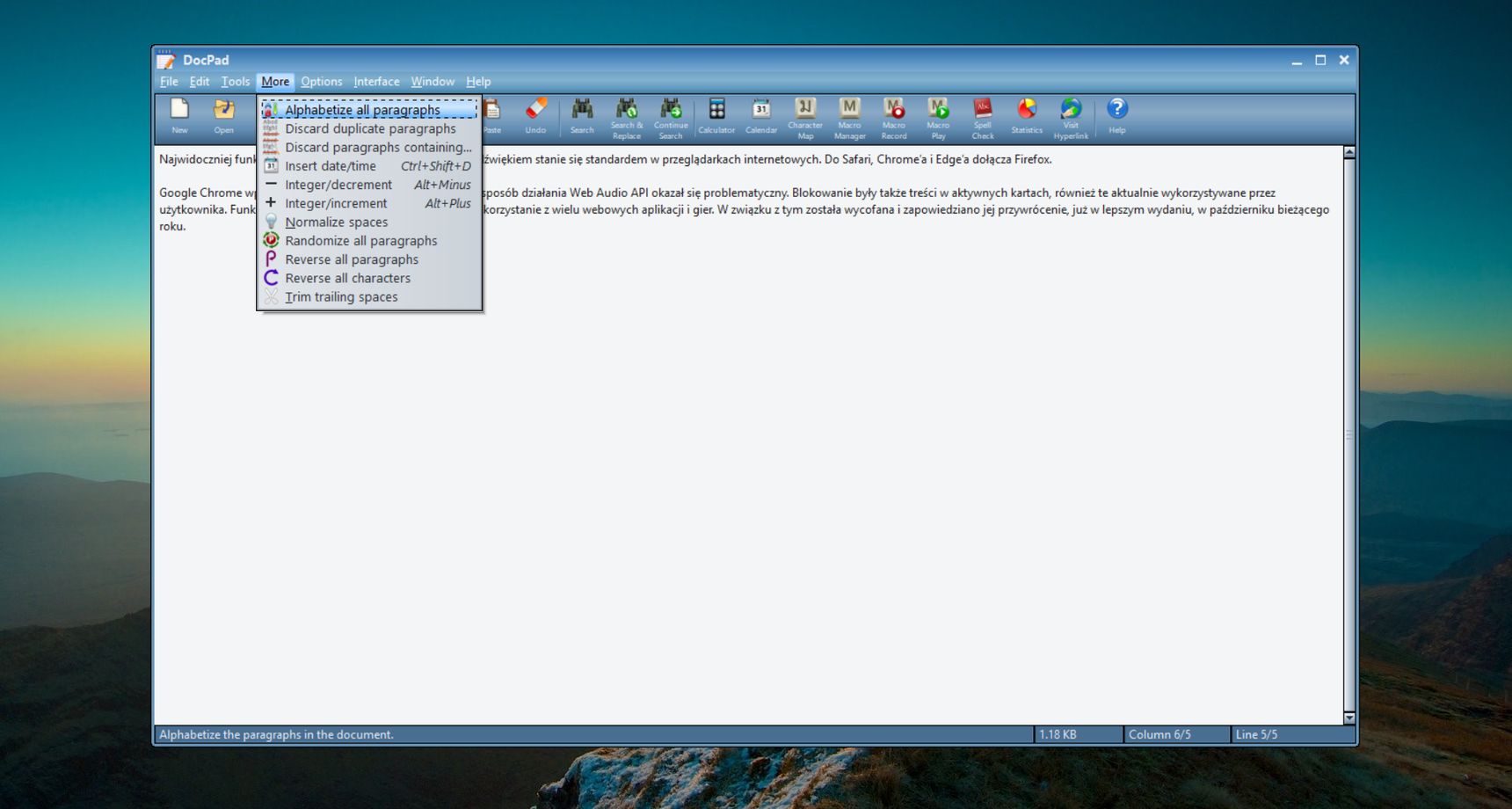This screenshot has height=809, width=1512.
Task: Open the Macro Manager
Action: click(849, 118)
